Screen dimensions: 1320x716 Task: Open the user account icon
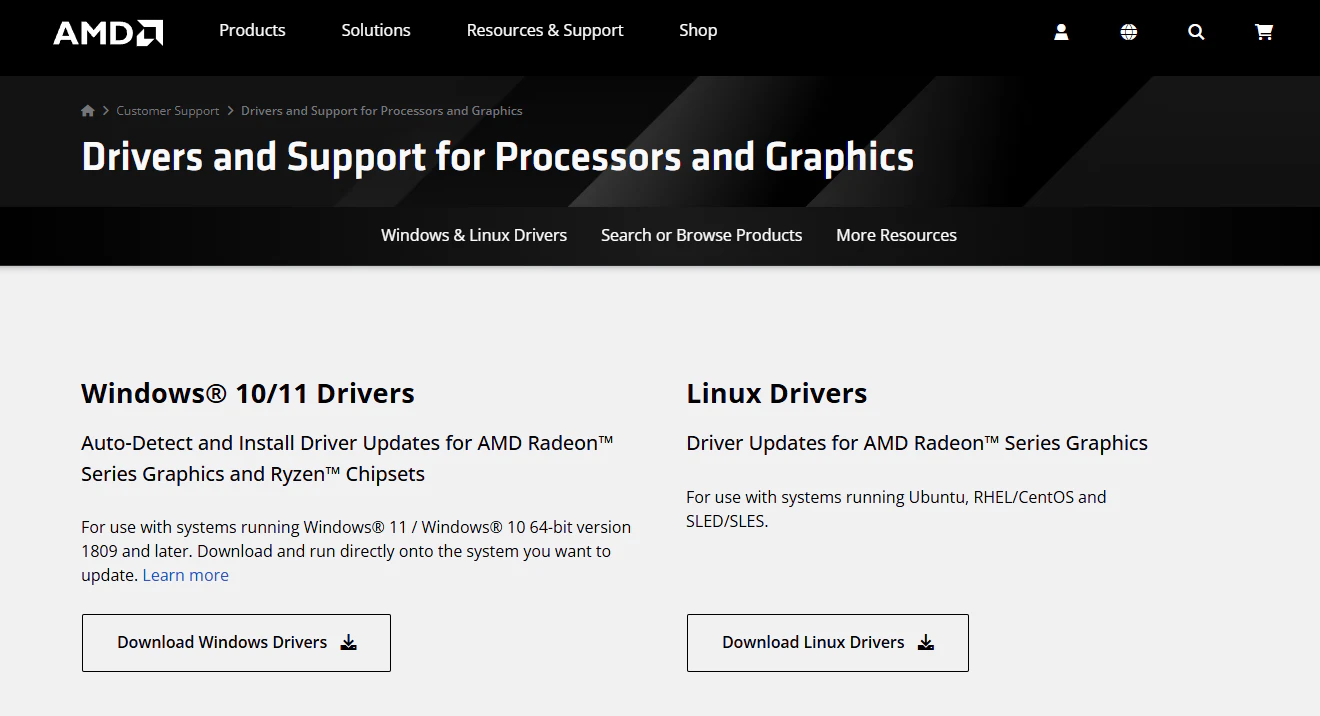1061,32
